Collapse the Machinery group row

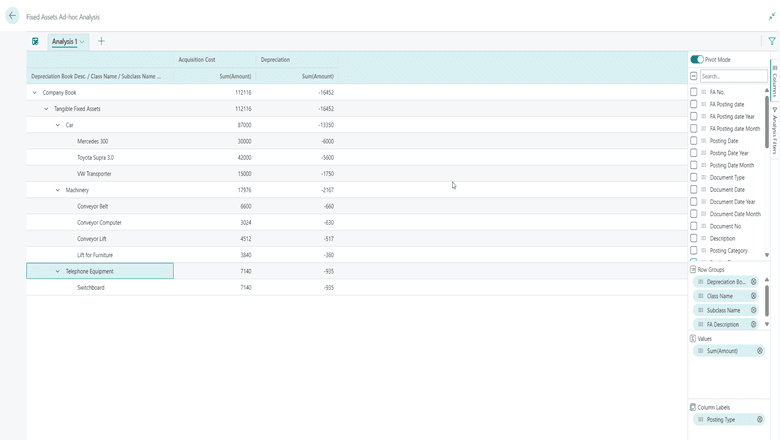(58, 190)
